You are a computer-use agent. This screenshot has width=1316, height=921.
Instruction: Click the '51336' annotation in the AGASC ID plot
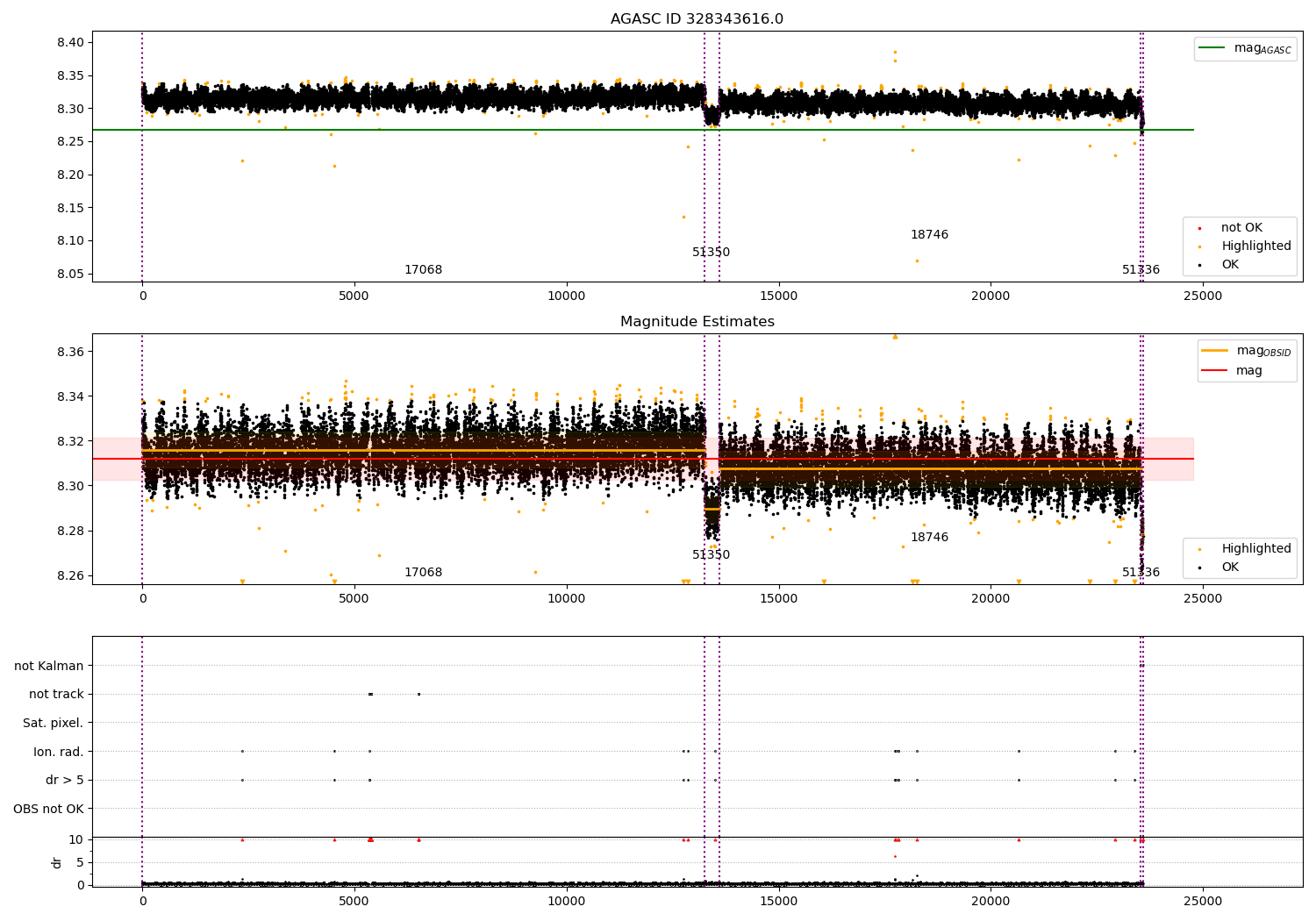(x=1141, y=270)
